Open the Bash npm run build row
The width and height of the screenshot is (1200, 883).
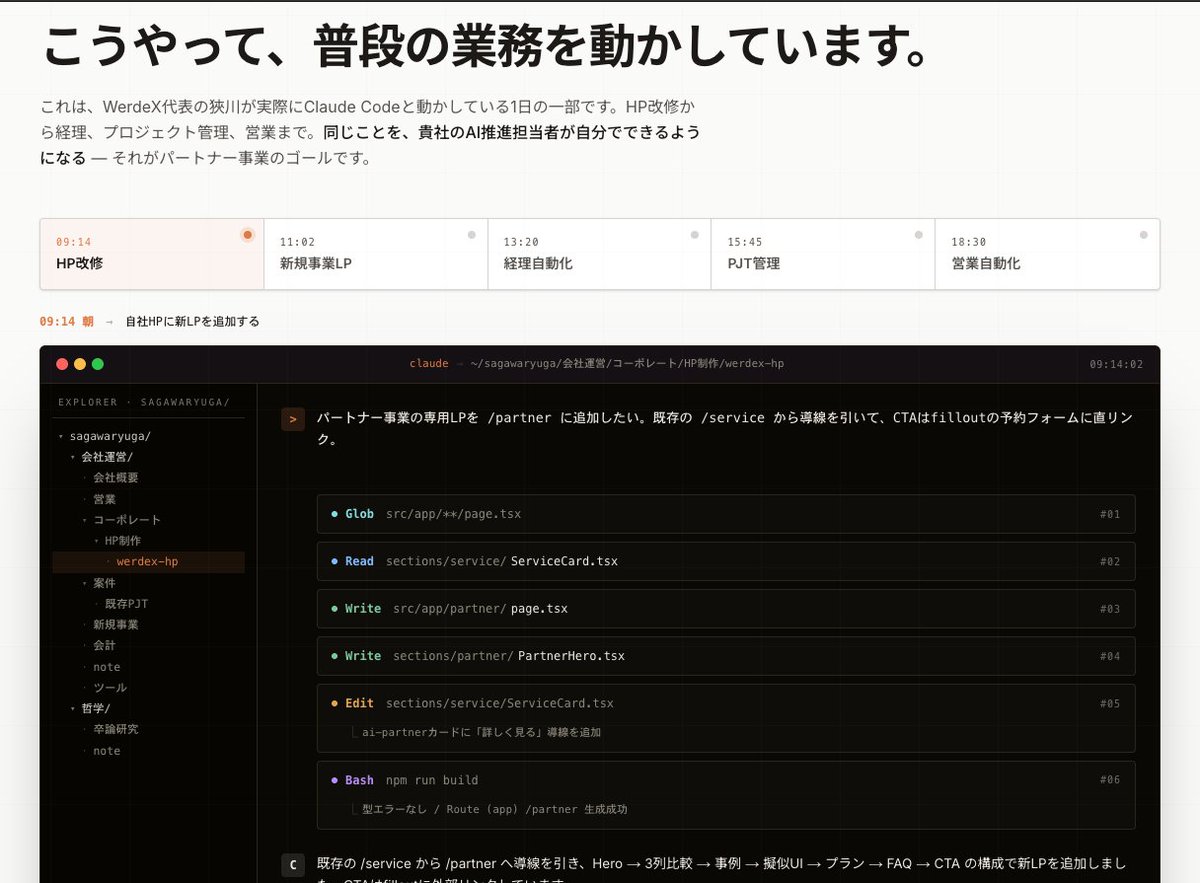(726, 795)
